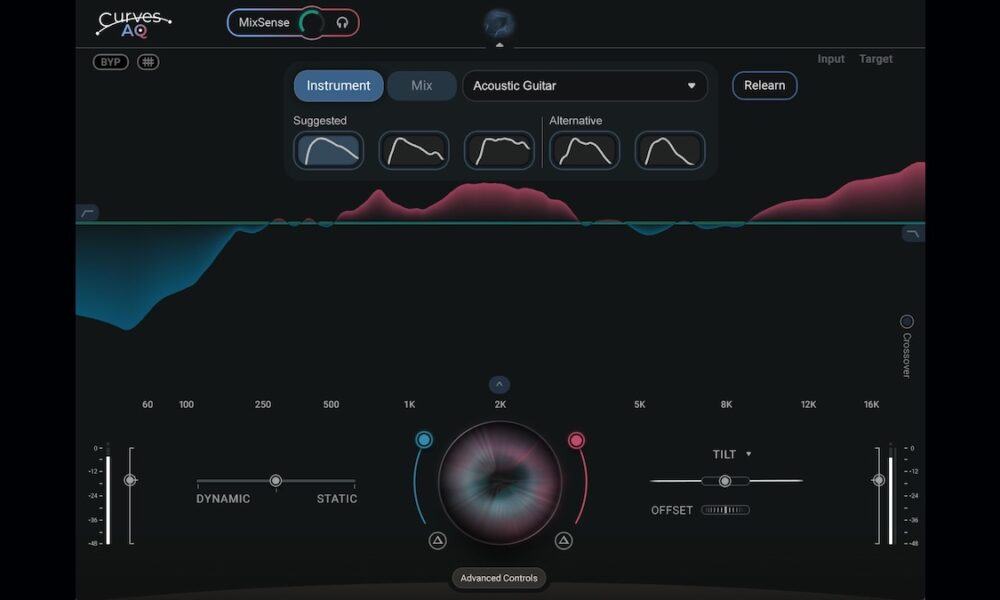This screenshot has height=600, width=1000.
Task: Click the 8K frequency label
Action: (726, 404)
